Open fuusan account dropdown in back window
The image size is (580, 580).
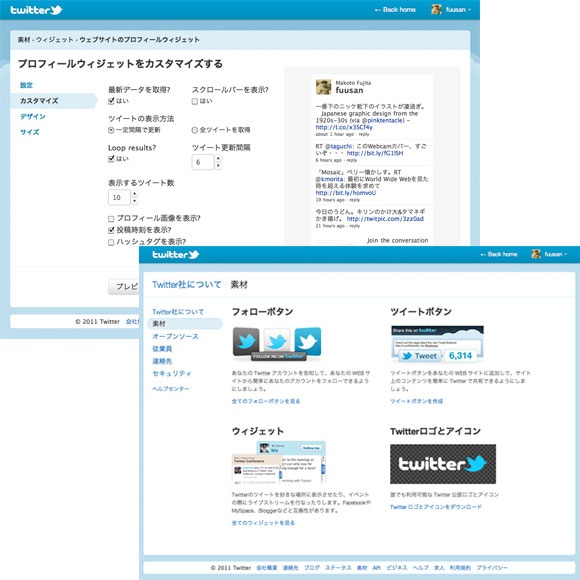(x=458, y=10)
